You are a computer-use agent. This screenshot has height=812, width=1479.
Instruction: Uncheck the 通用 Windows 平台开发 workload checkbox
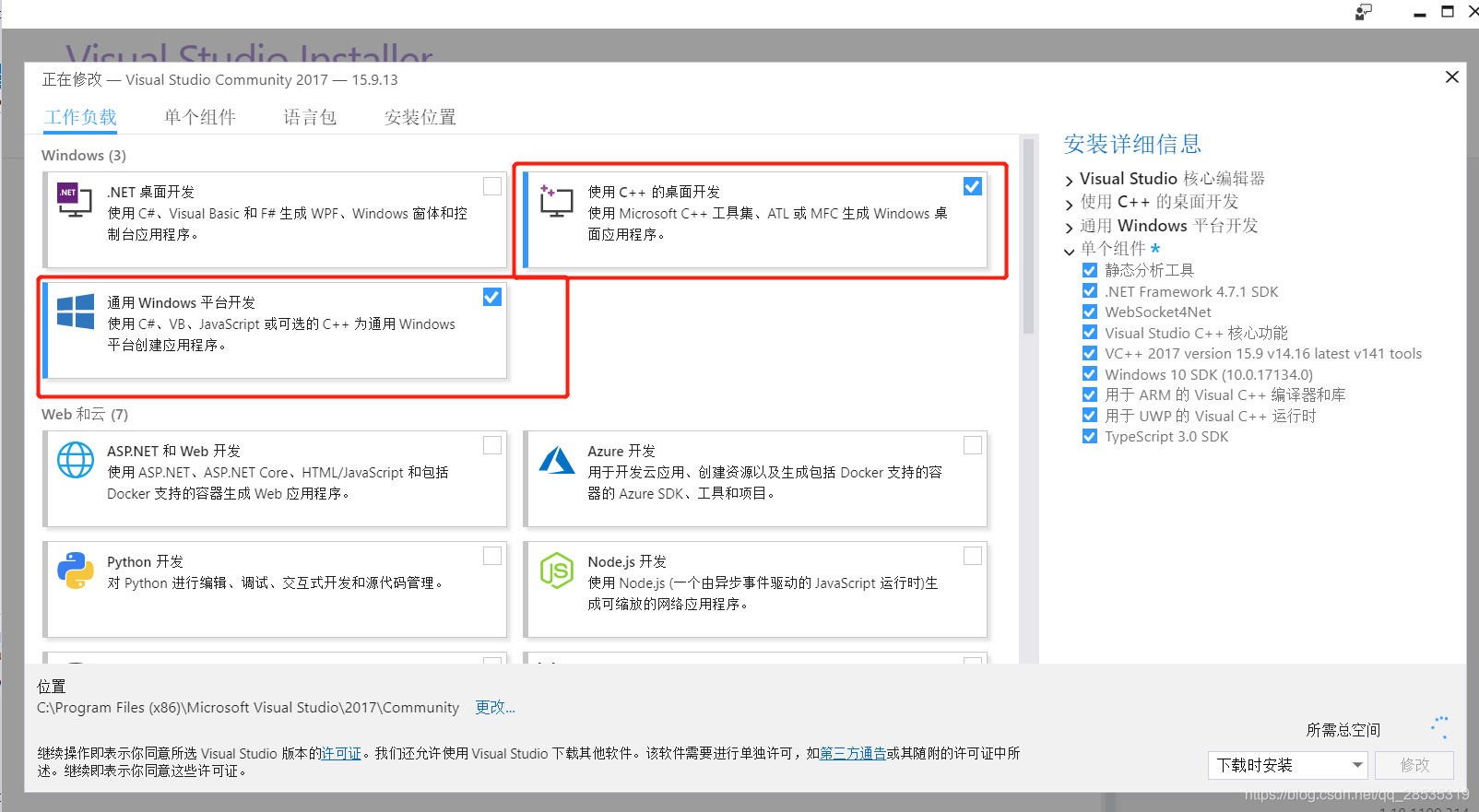click(x=492, y=297)
